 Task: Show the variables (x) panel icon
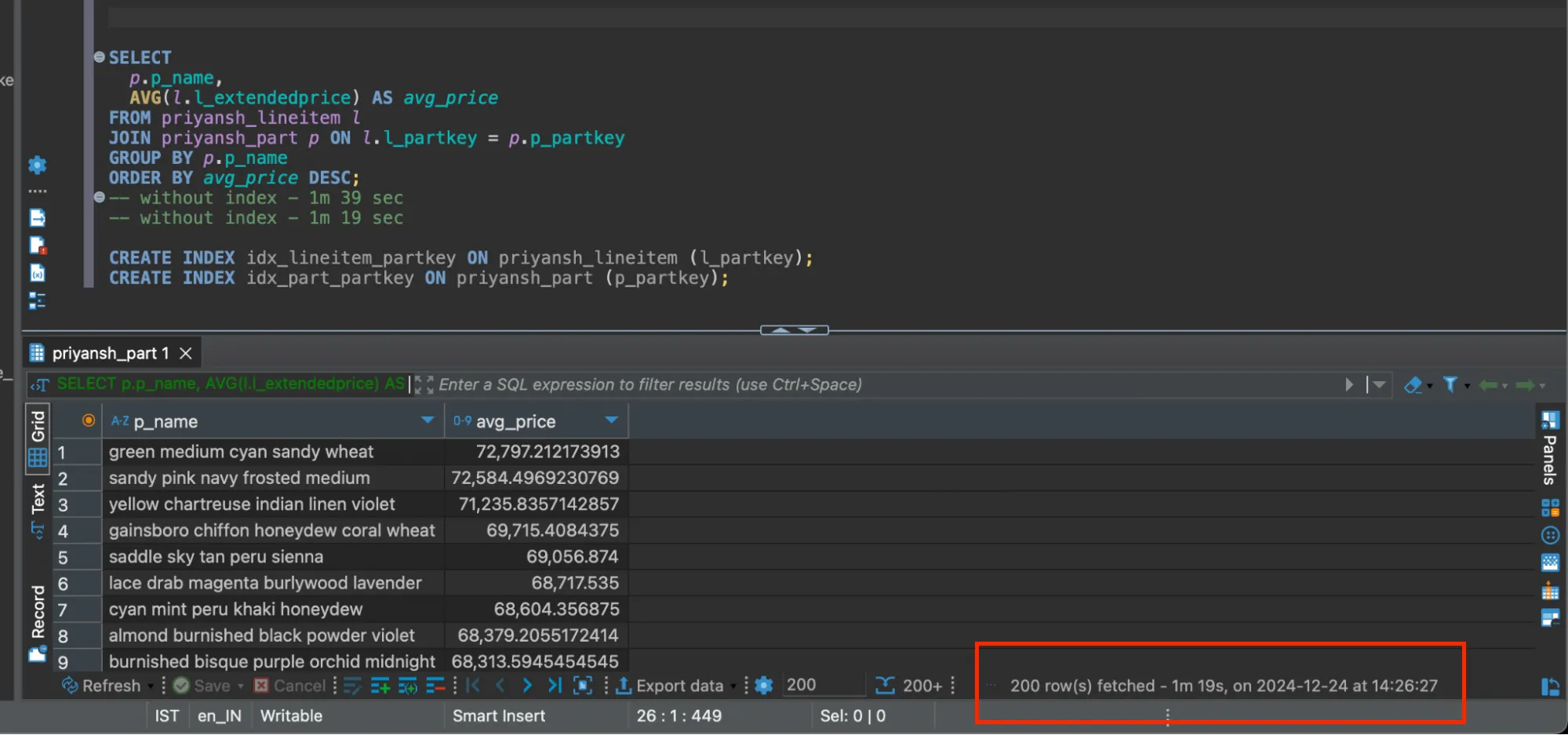(x=37, y=272)
